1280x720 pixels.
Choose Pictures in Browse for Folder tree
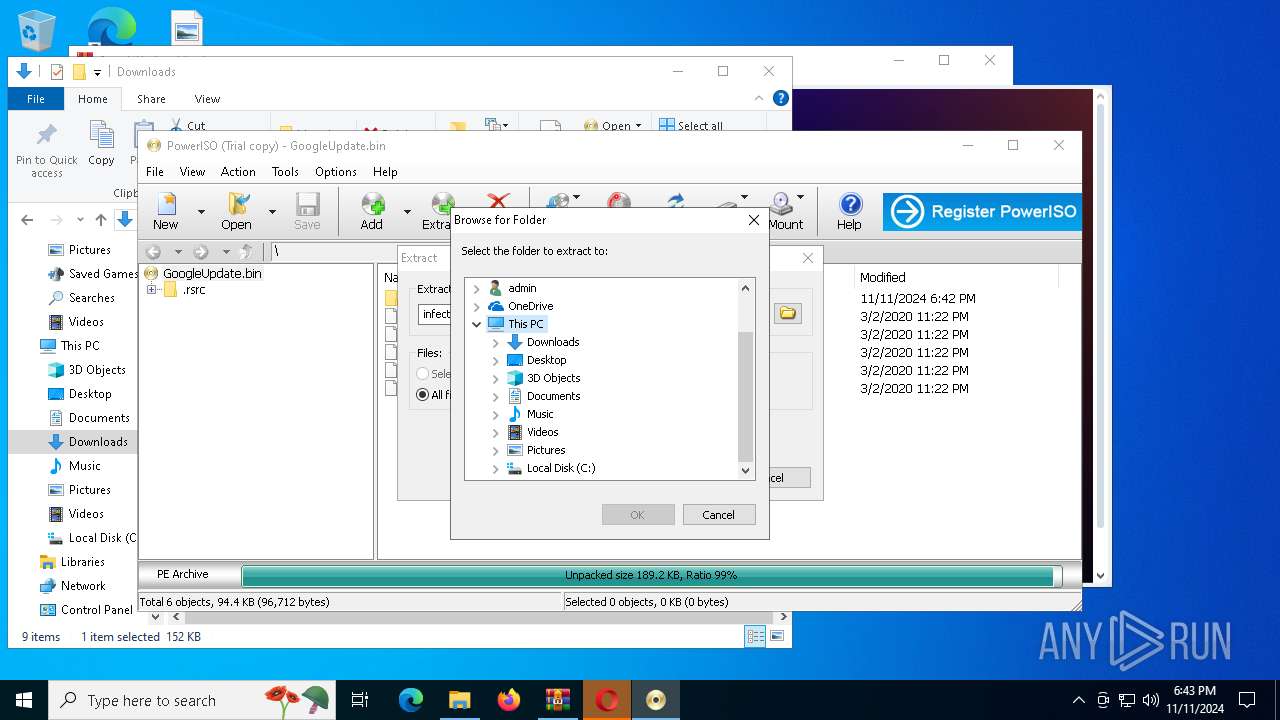click(546, 450)
